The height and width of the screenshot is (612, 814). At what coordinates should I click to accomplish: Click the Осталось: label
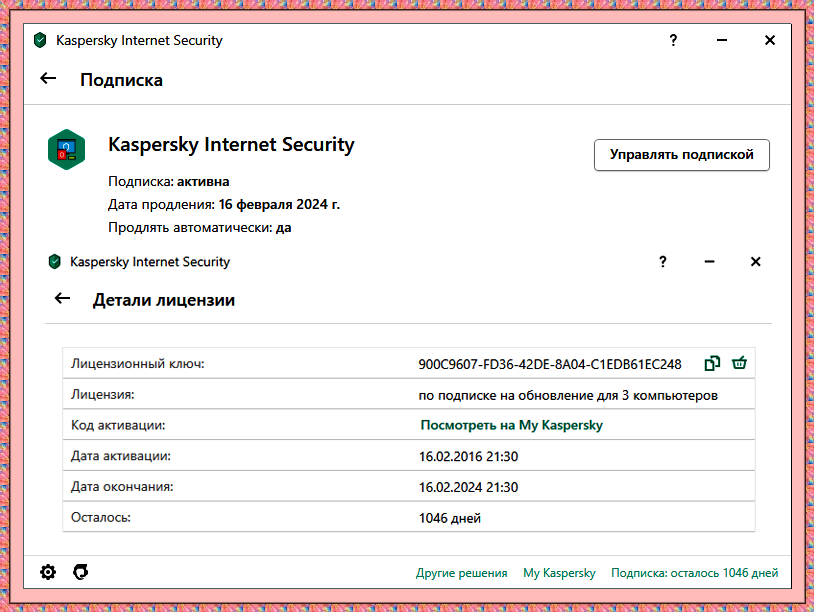point(101,517)
